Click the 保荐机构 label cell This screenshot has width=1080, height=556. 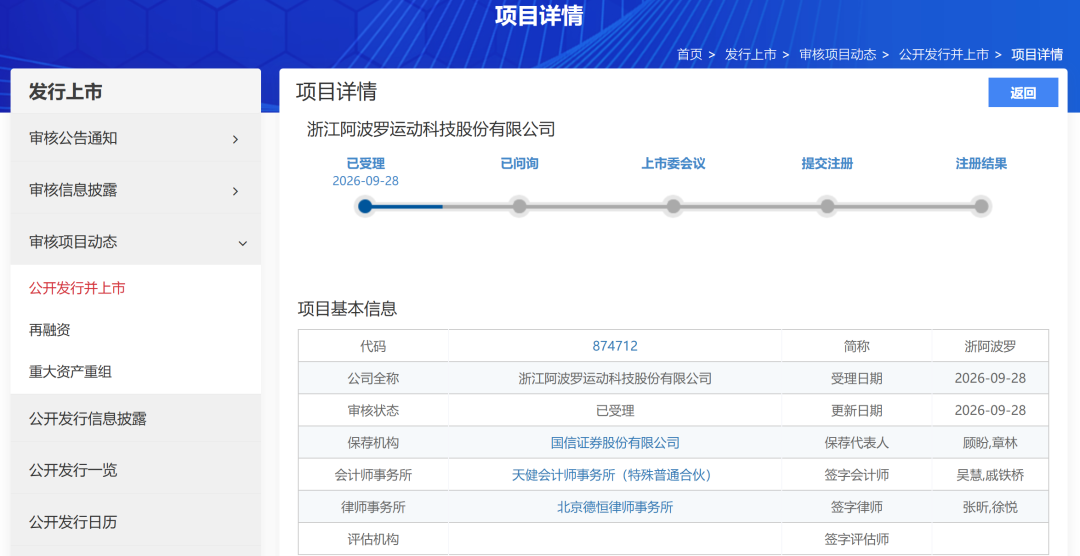tap(373, 442)
